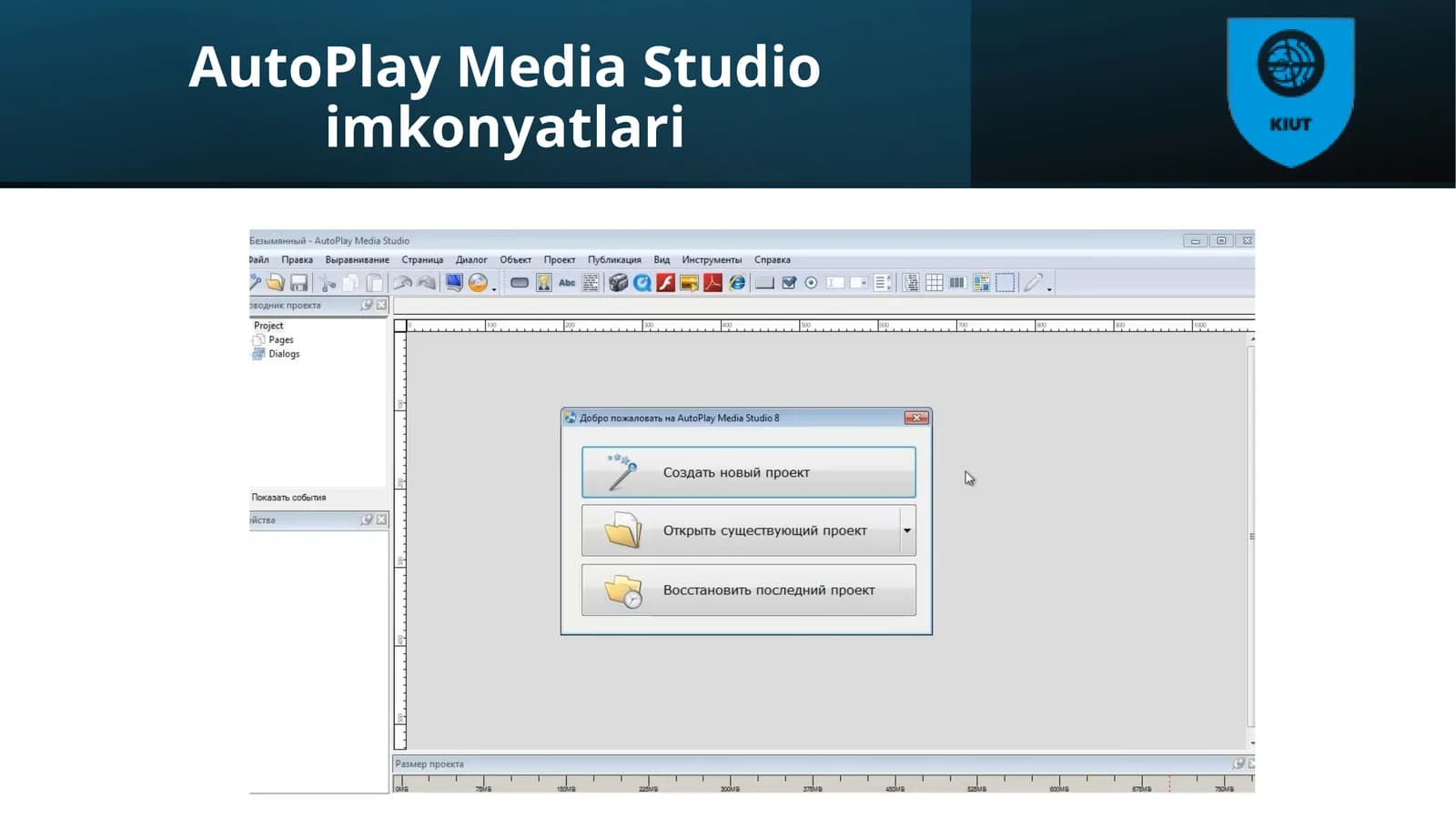1456x818 pixels.
Task: Insert a Video object with camera icon
Action: (x=619, y=283)
